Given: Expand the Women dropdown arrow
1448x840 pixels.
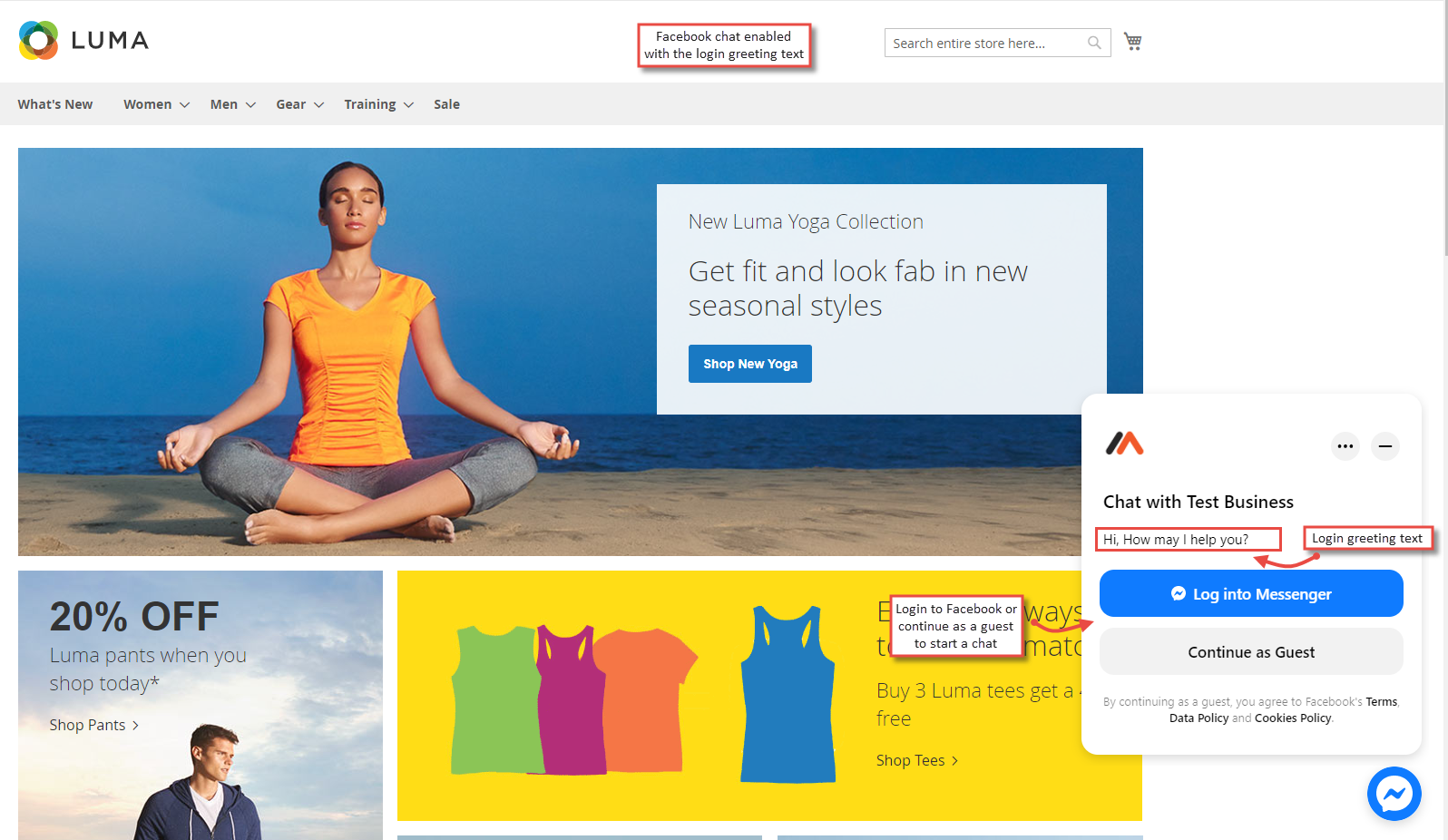Looking at the screenshot, I should pyautogui.click(x=184, y=105).
